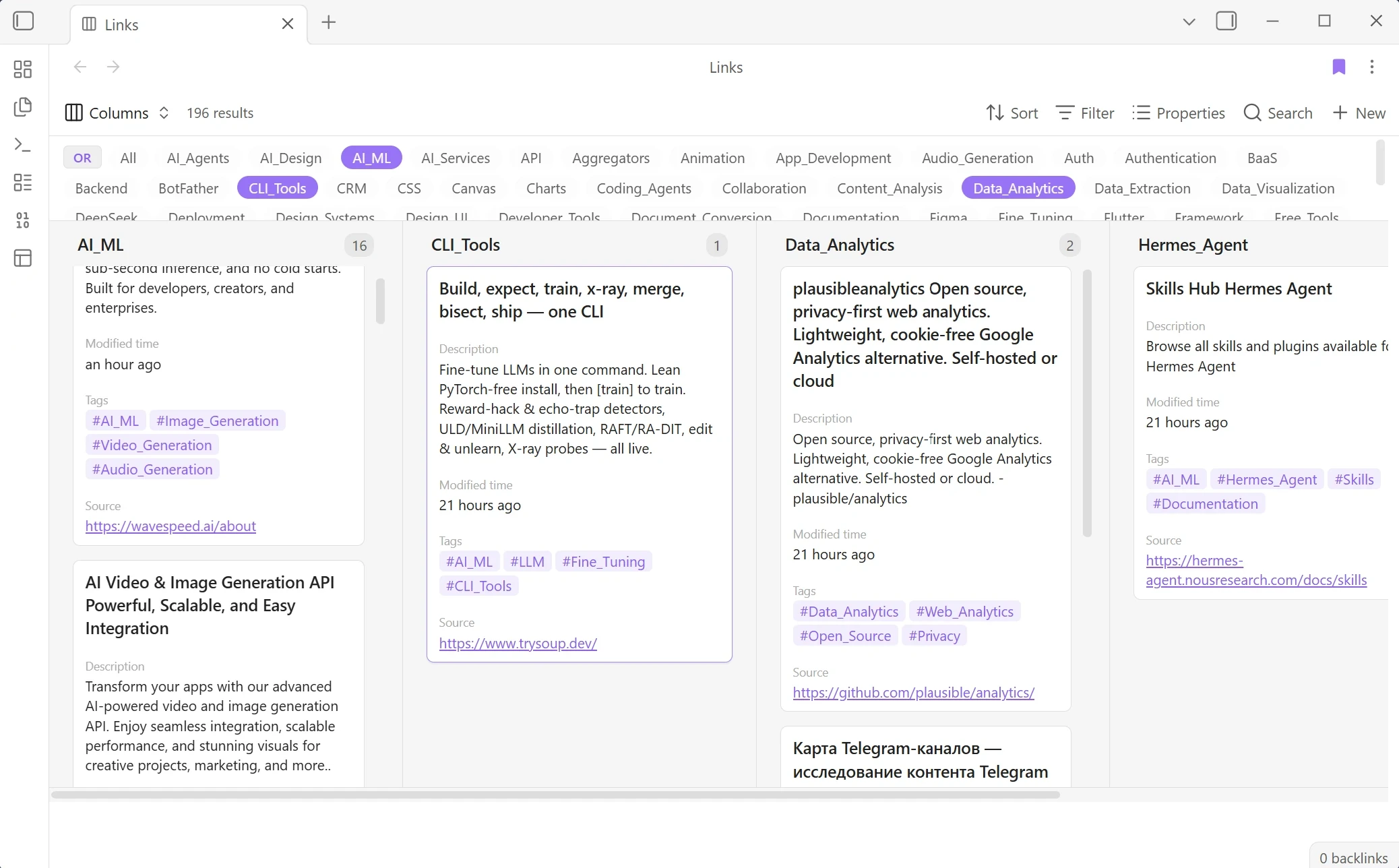Open the wavespeed.ai/about source link
1399x868 pixels.
click(170, 526)
